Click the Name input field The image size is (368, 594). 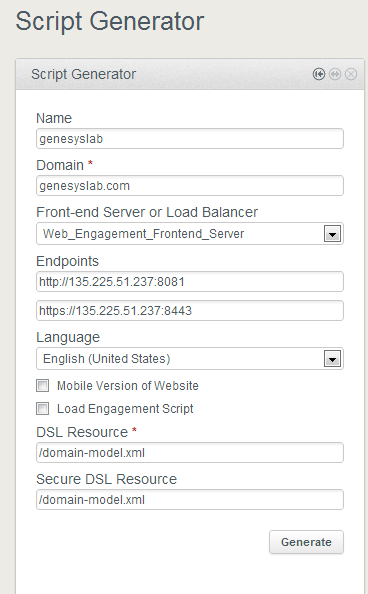point(190,139)
